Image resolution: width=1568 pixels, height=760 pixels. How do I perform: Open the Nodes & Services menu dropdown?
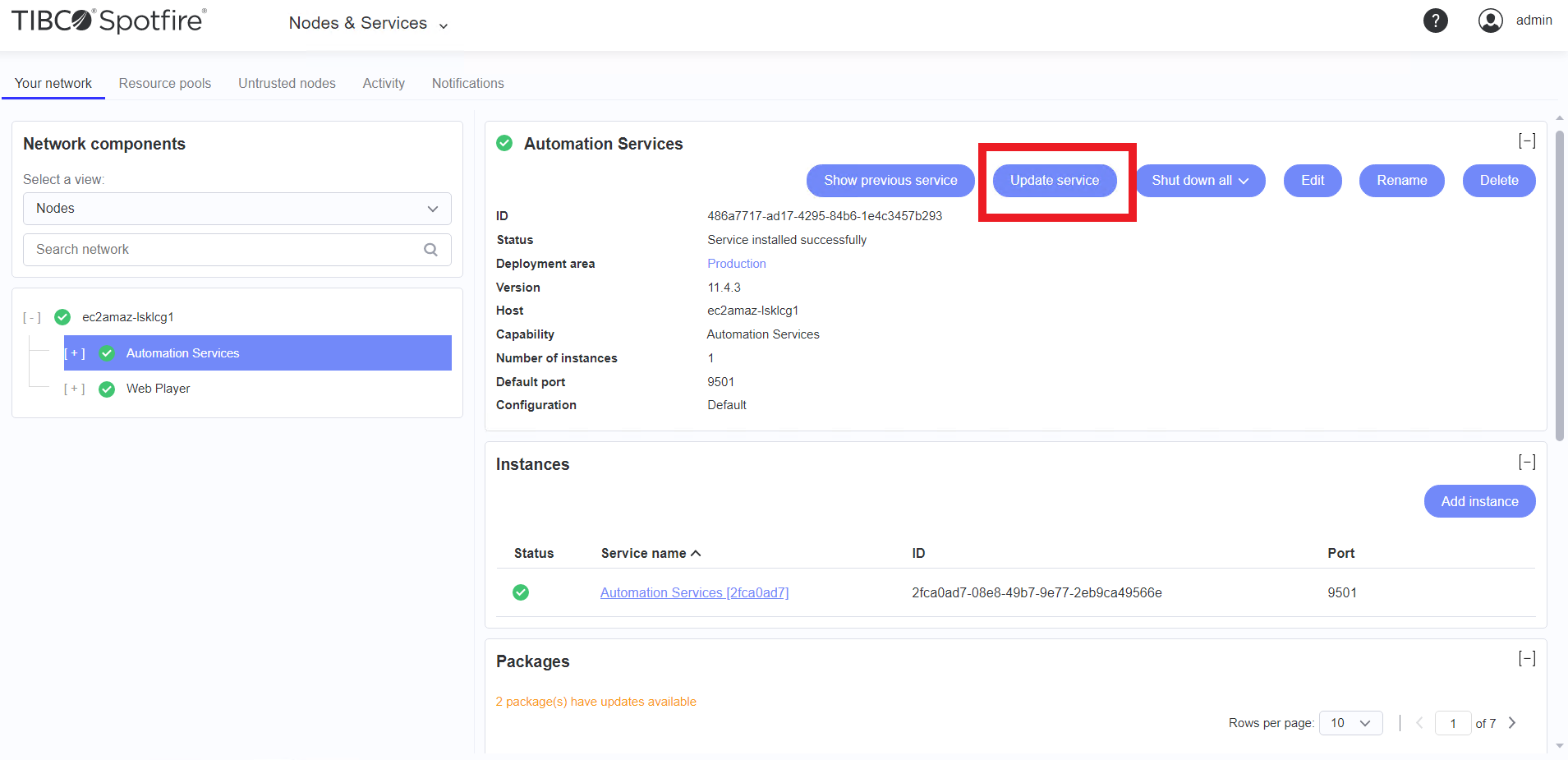tap(369, 23)
